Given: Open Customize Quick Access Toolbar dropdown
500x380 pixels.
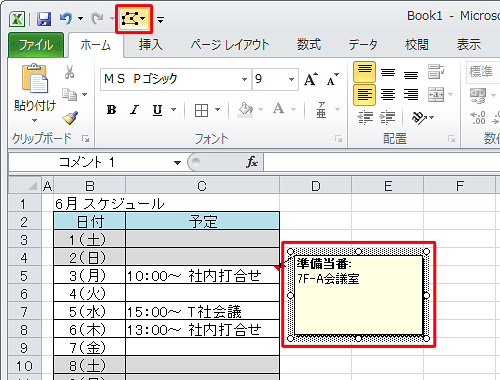Looking at the screenshot, I should pyautogui.click(x=161, y=20).
